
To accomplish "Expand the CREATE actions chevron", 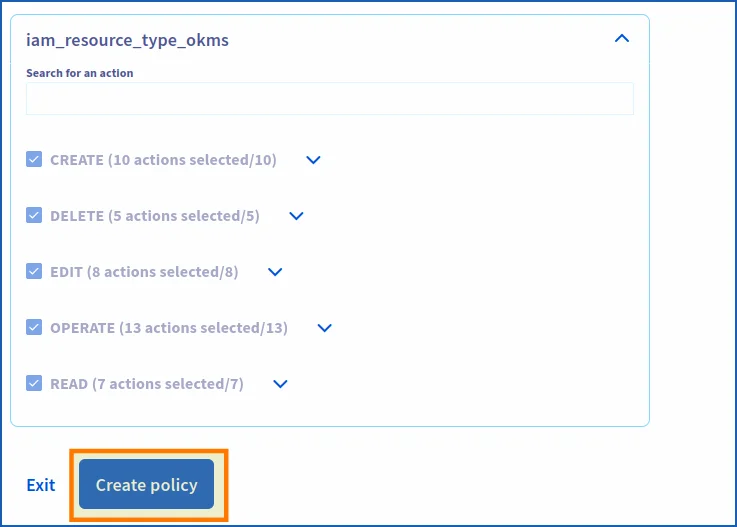I will pyautogui.click(x=313, y=160).
